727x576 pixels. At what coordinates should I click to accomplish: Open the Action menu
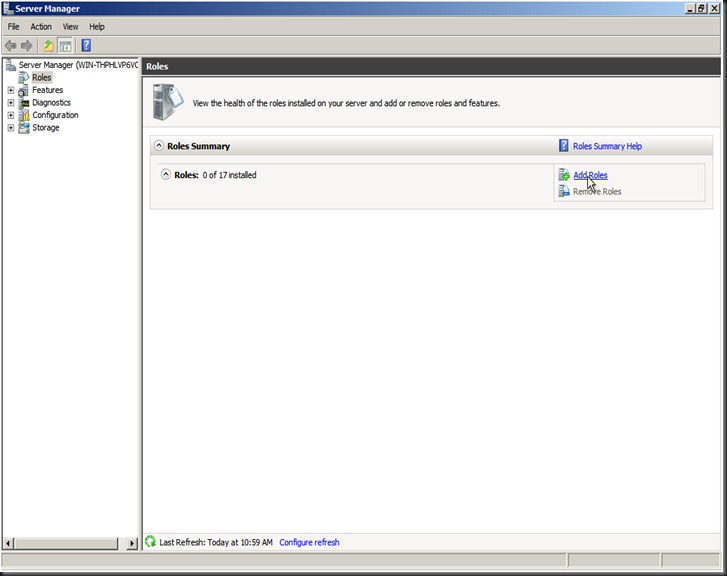[x=41, y=27]
